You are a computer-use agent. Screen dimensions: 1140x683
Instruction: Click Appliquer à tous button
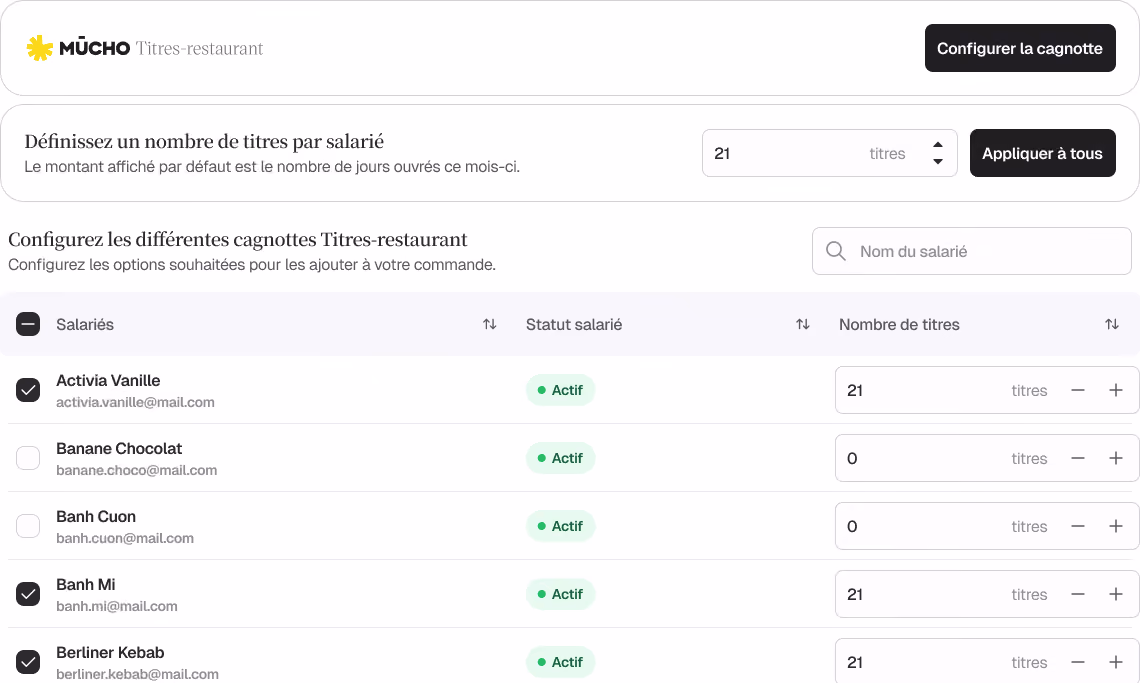(1043, 153)
